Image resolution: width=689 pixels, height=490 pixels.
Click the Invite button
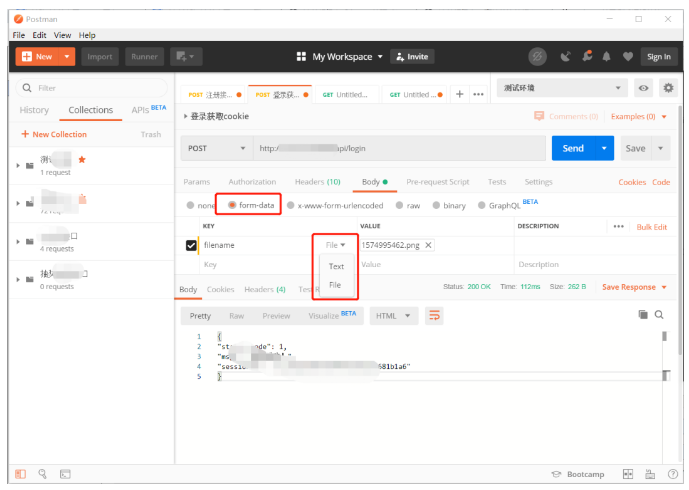pos(412,56)
